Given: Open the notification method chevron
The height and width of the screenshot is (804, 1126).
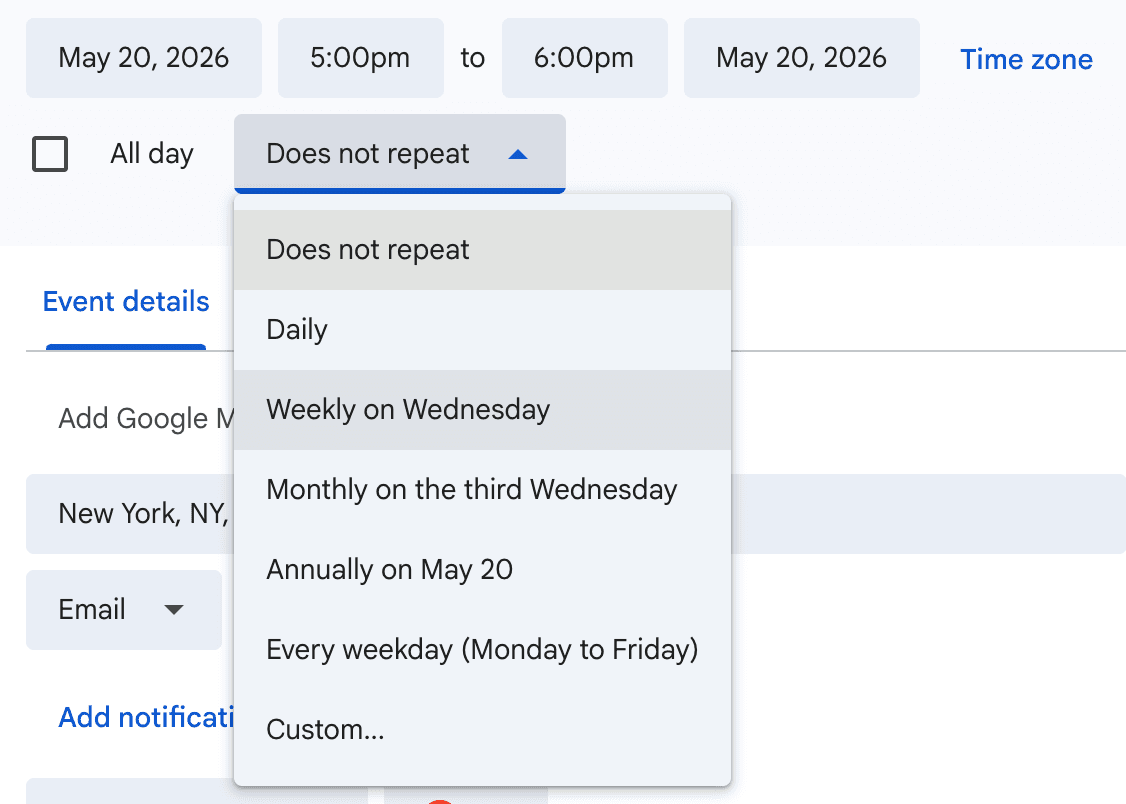Looking at the screenshot, I should (175, 609).
